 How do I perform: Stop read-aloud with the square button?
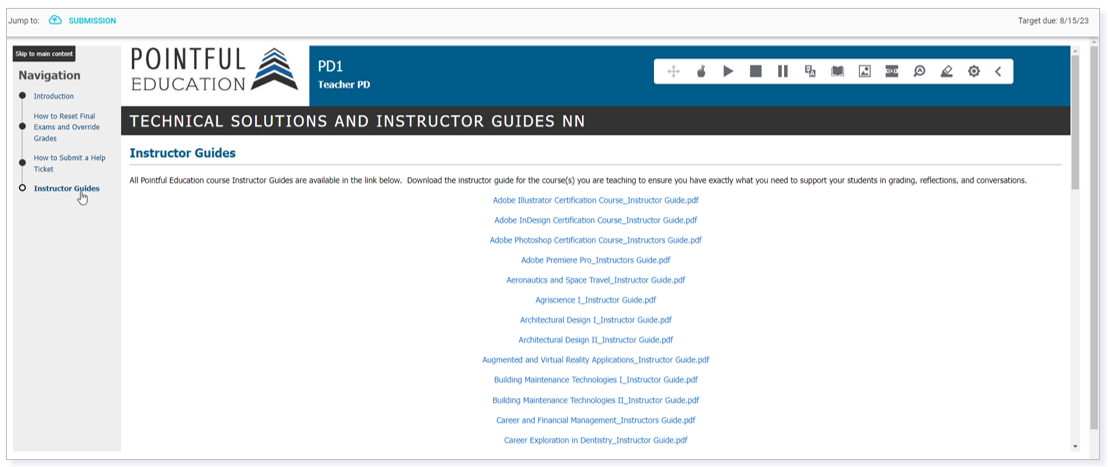tap(756, 71)
